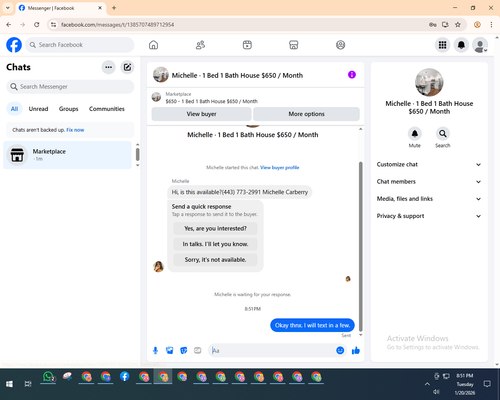The height and width of the screenshot is (400, 500).
Task: Select the All chats filter tab
Action: [x=14, y=109]
